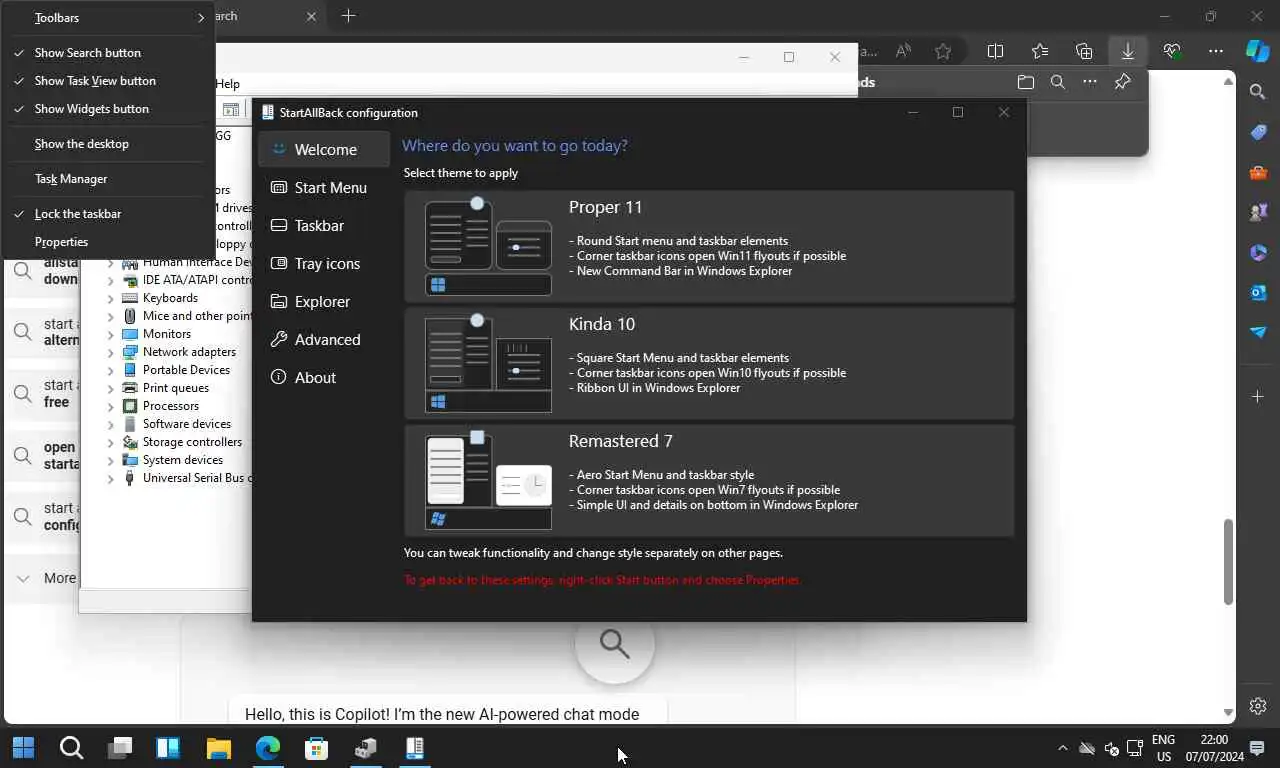Add an app to Edge sidebar

1258,397
